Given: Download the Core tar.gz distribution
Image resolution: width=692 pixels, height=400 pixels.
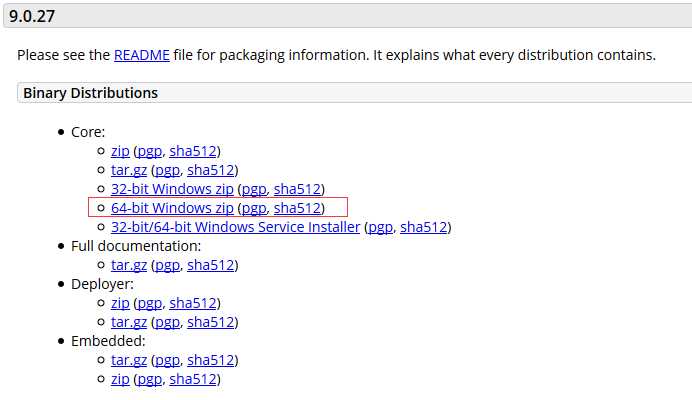Looking at the screenshot, I should click(x=129, y=170).
